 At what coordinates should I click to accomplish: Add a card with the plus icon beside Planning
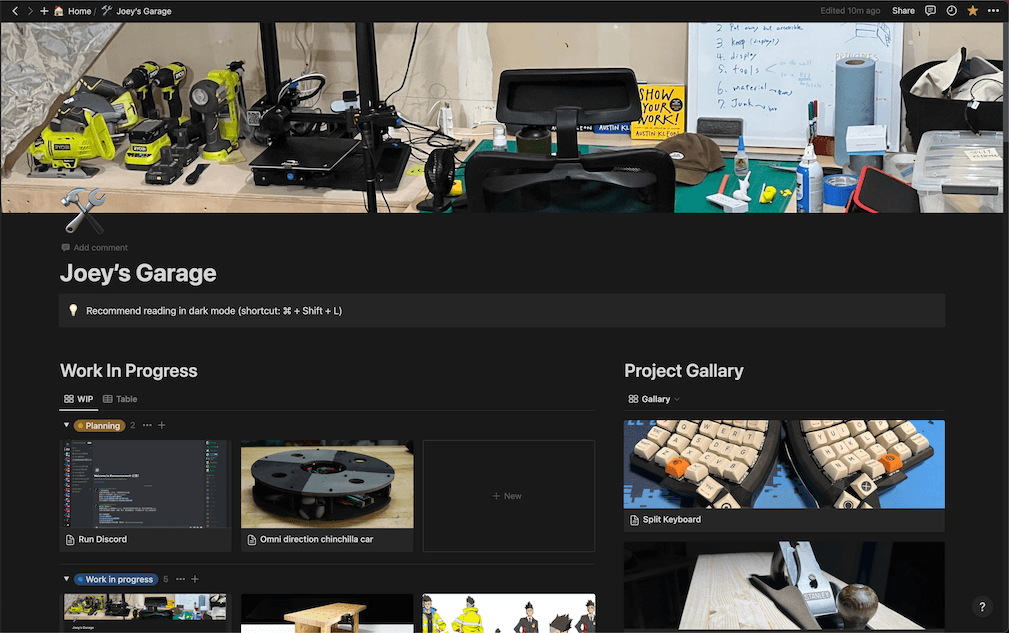click(161, 425)
